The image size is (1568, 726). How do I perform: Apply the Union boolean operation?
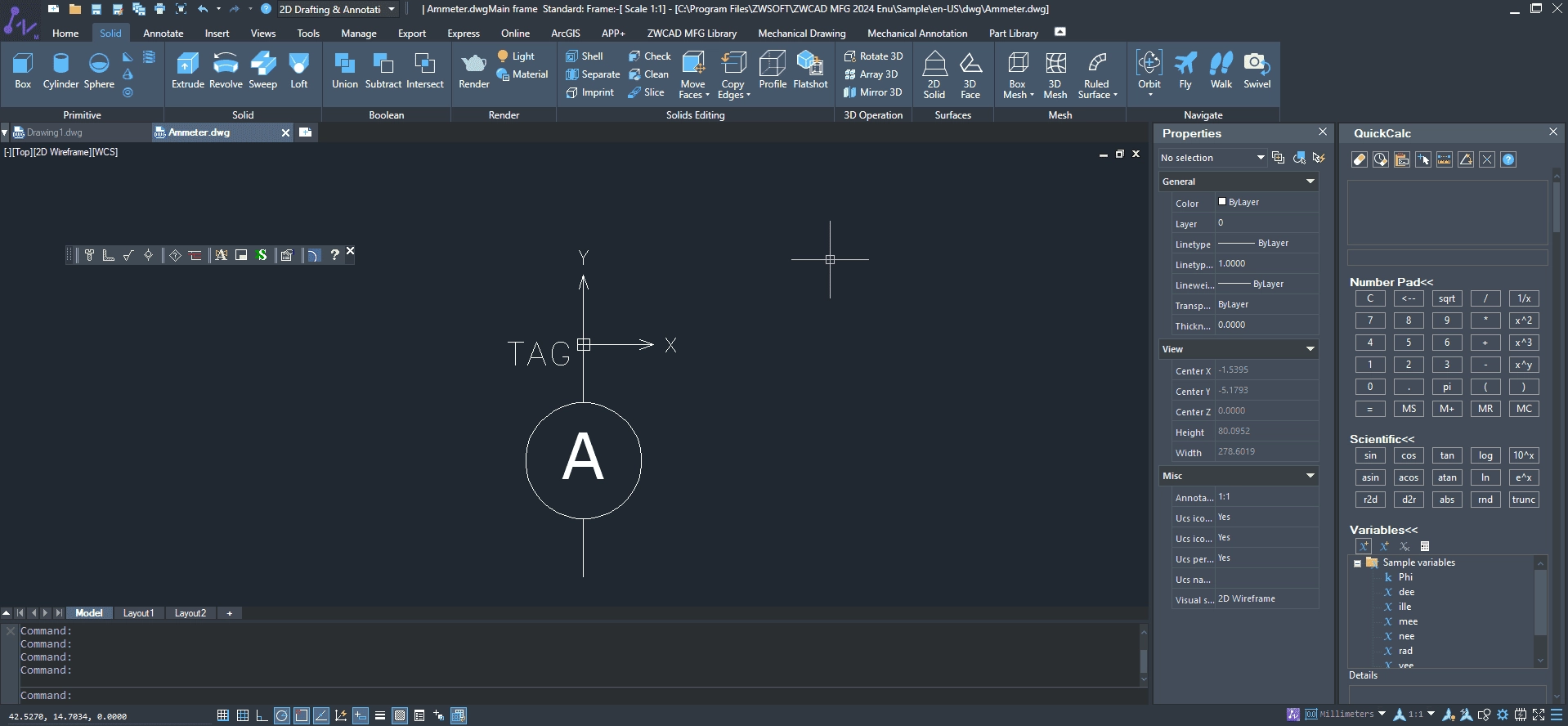tap(345, 71)
